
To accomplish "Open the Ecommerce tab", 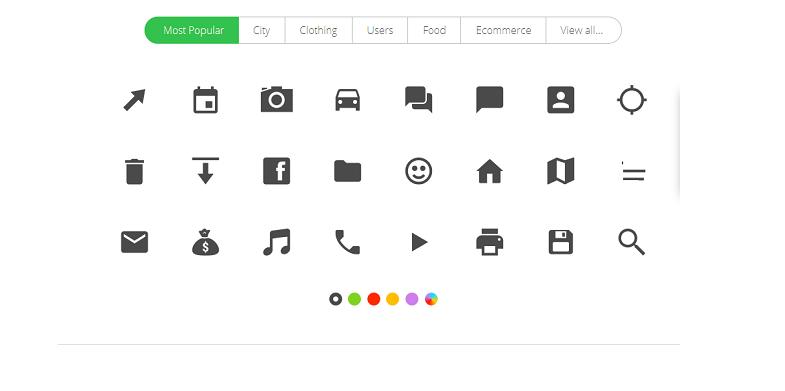I will (x=503, y=30).
